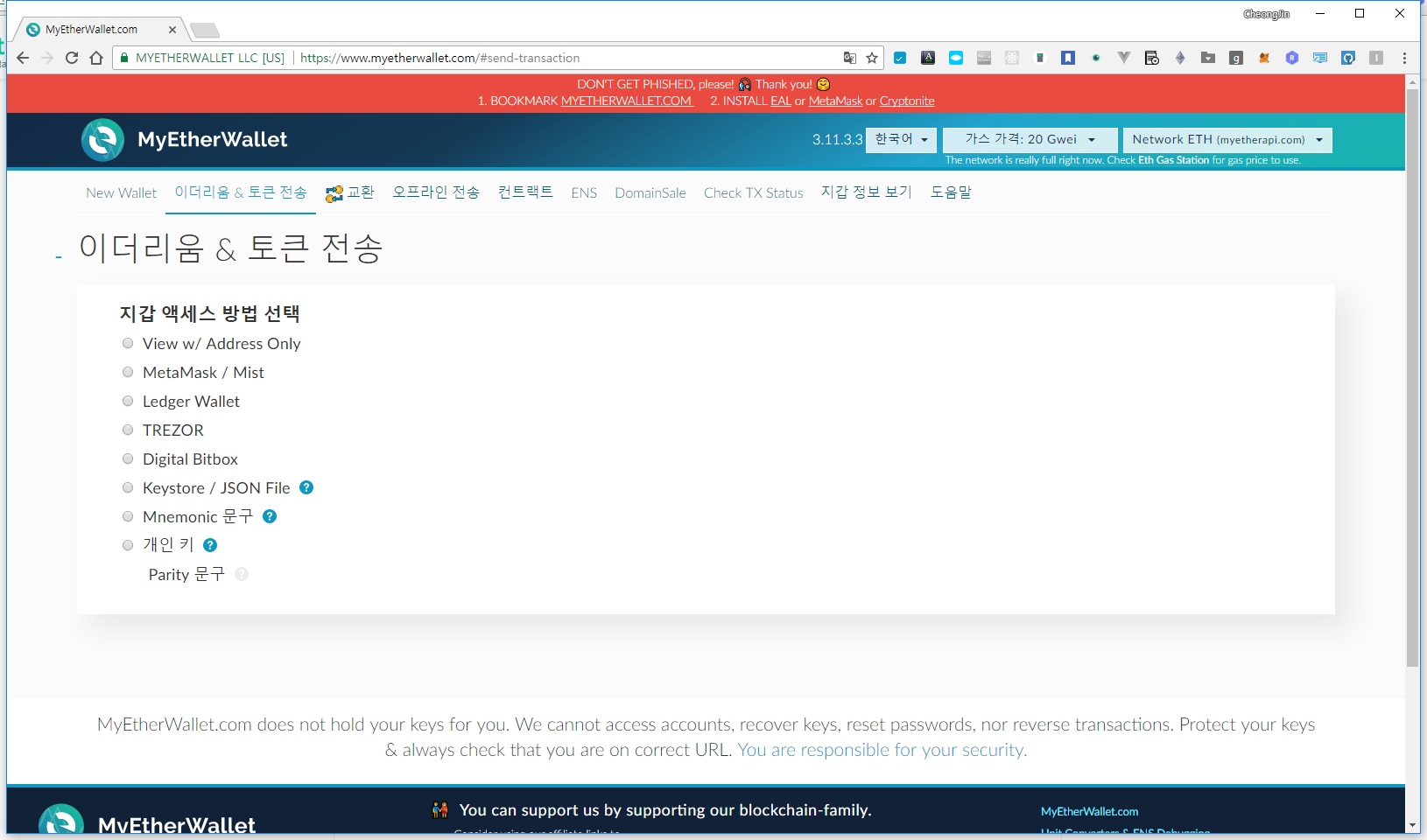Open the 오프라인 전송 tab
Screen dimensions: 1427x840
(x=436, y=192)
